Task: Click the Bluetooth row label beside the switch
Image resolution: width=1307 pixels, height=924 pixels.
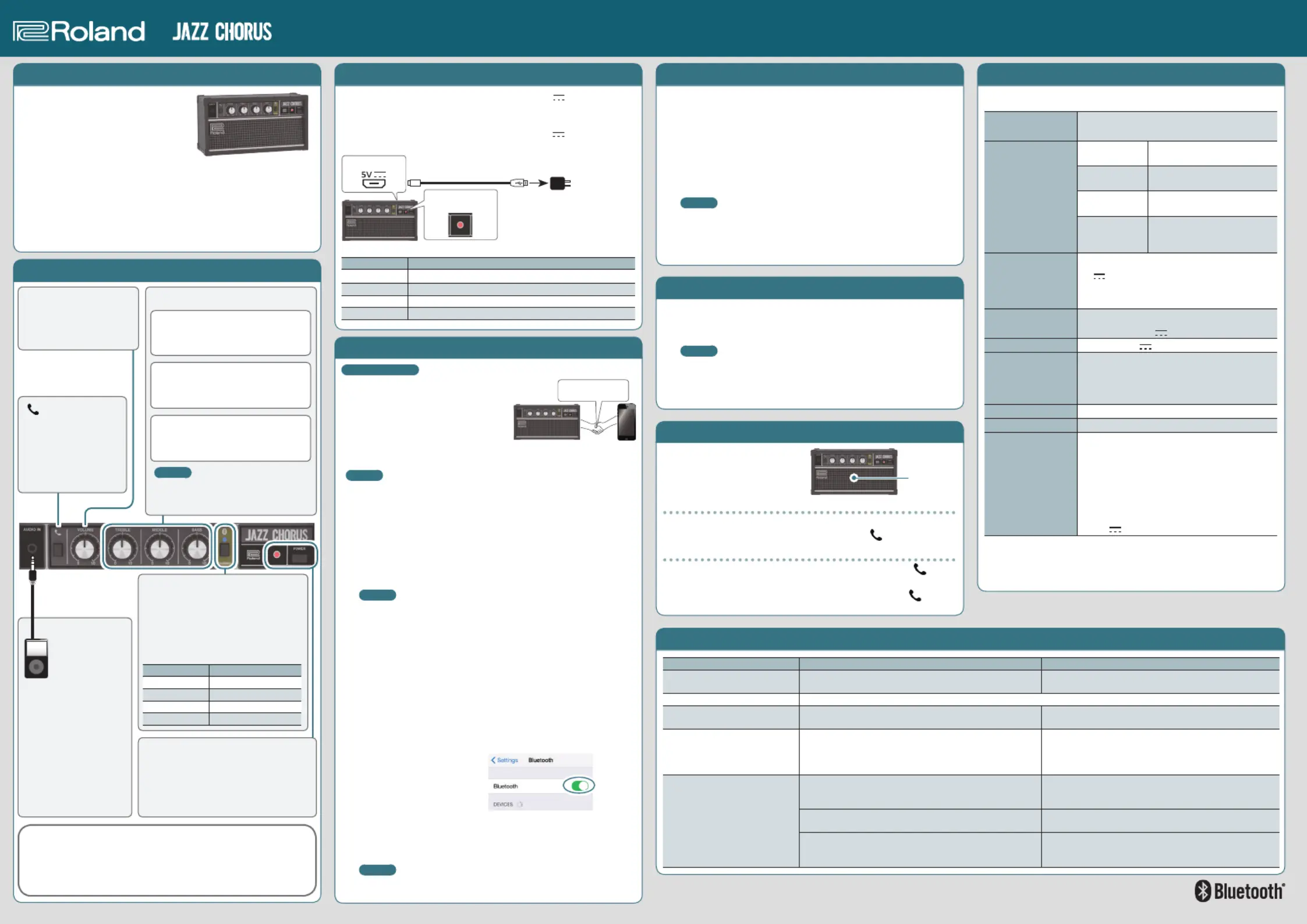Action: 505,786
